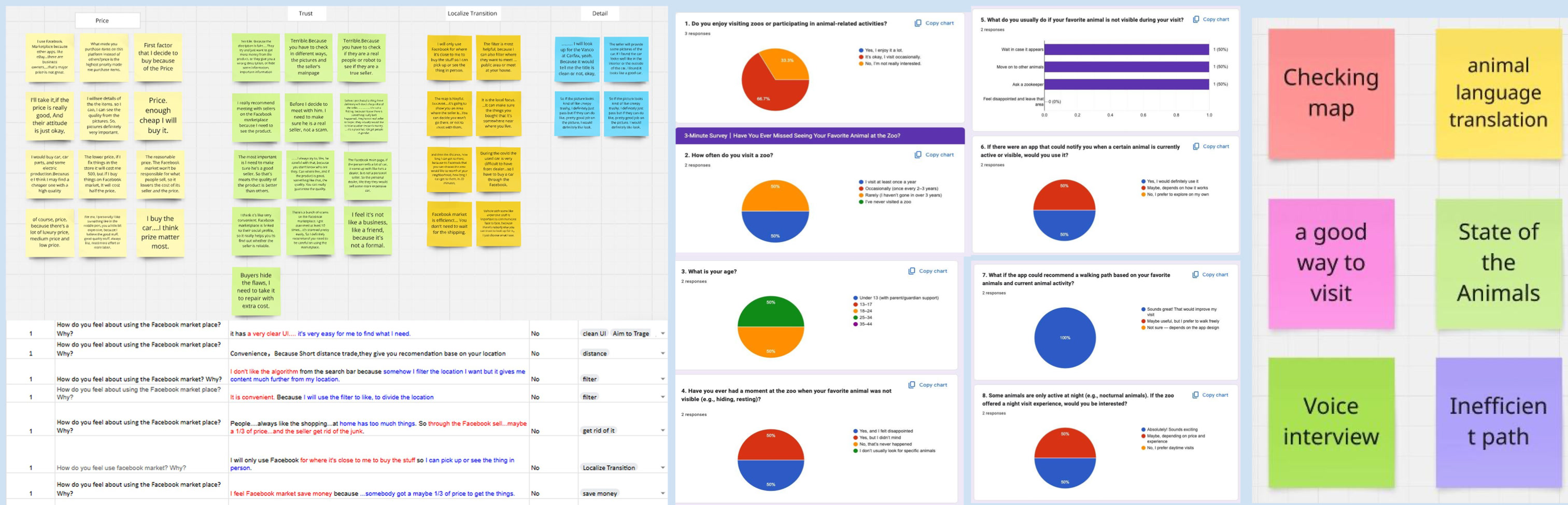The image size is (1568, 505).
Task: Open dropdown on spreadsheet 'Localize Transition' tag row
Action: point(663,468)
